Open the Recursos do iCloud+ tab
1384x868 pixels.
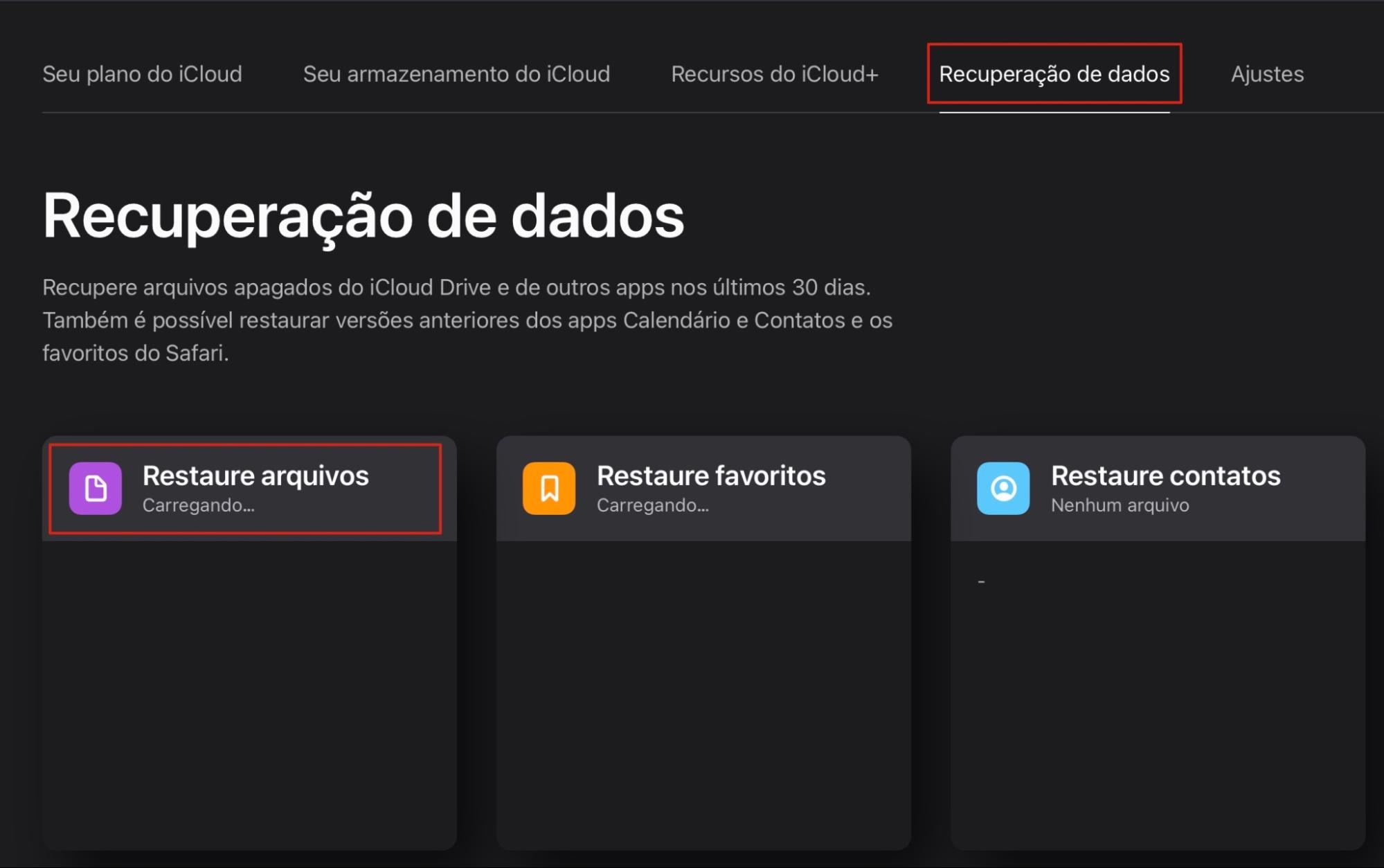point(775,74)
